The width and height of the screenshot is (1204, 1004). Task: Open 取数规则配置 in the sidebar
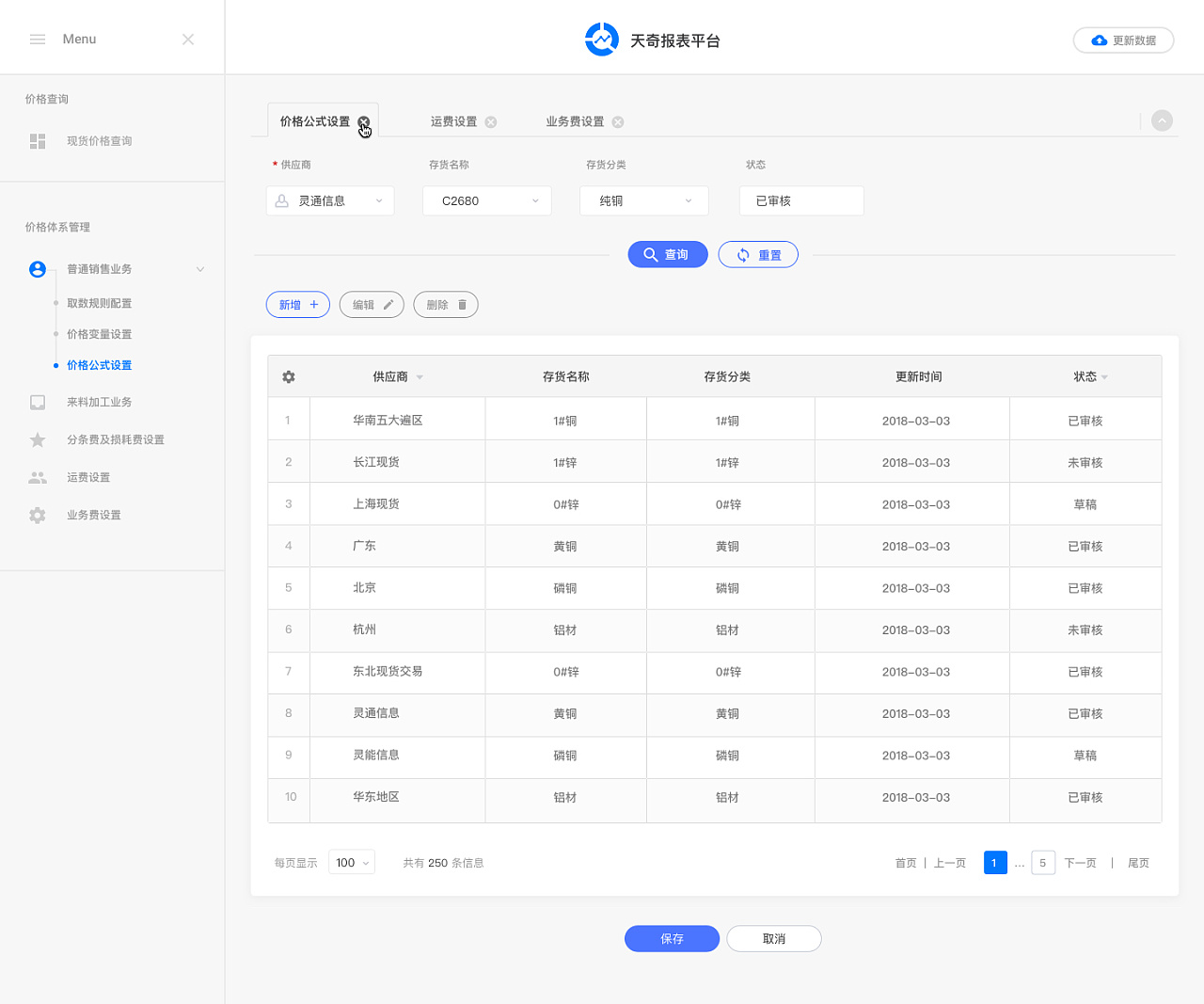pos(100,304)
